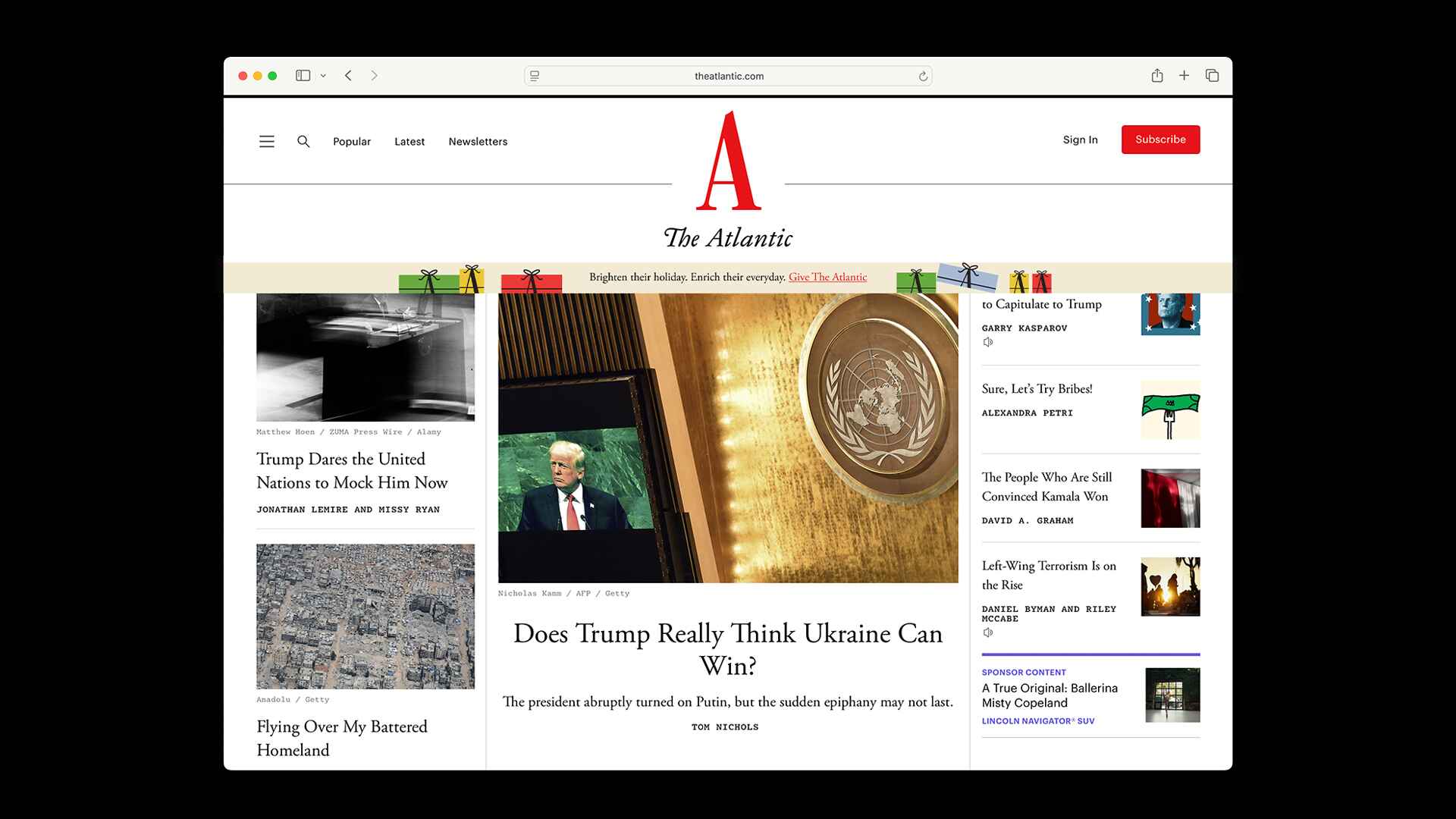
Task: Click ballerina sponsor thumbnail image
Action: point(1172,695)
